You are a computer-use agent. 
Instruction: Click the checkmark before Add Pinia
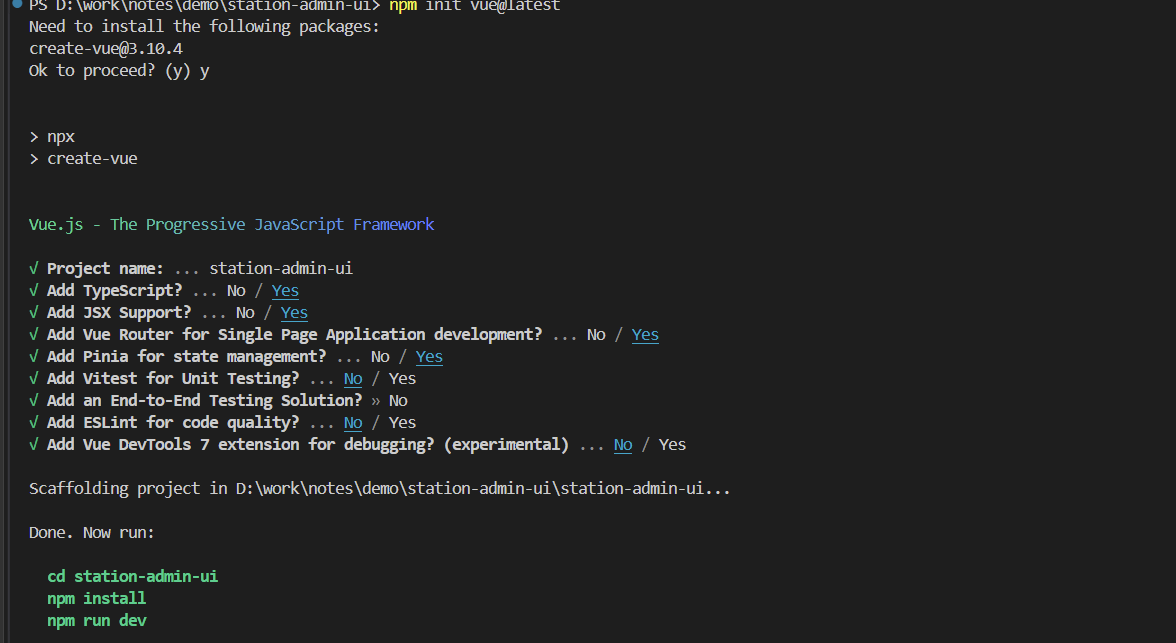pos(34,356)
